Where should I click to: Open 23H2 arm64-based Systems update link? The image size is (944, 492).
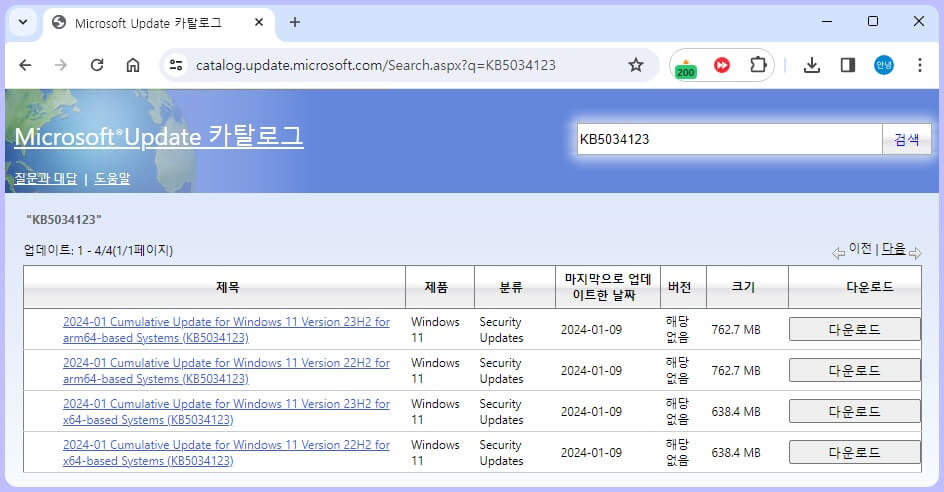point(226,329)
